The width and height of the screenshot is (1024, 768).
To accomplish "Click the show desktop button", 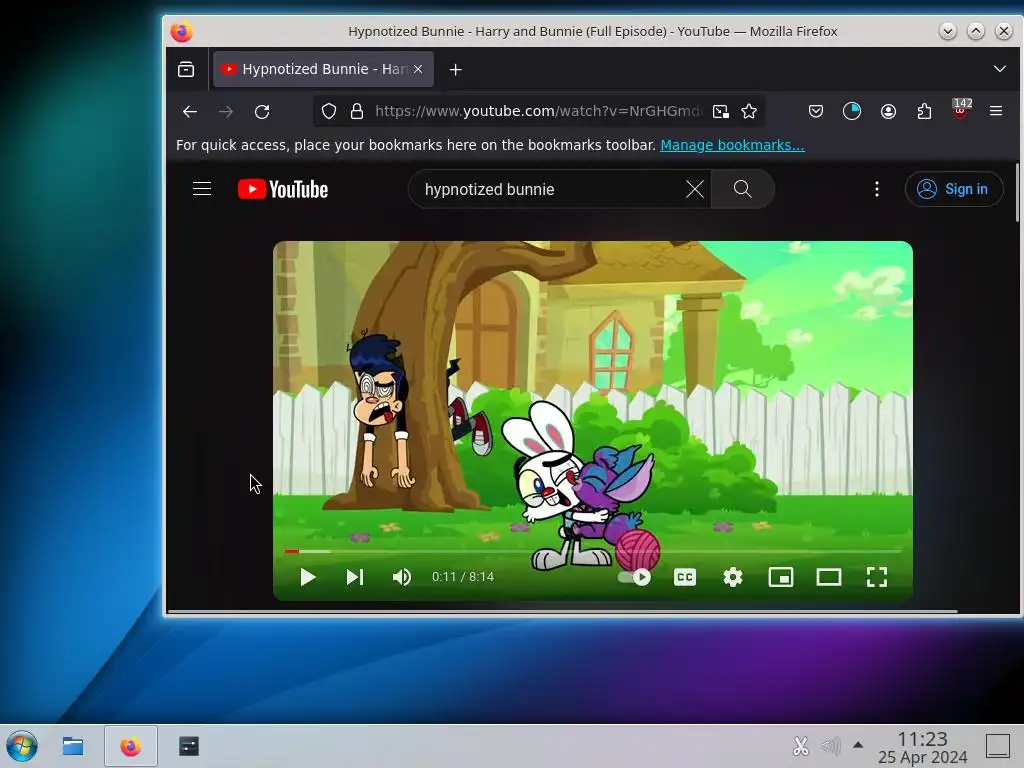I will click(998, 746).
